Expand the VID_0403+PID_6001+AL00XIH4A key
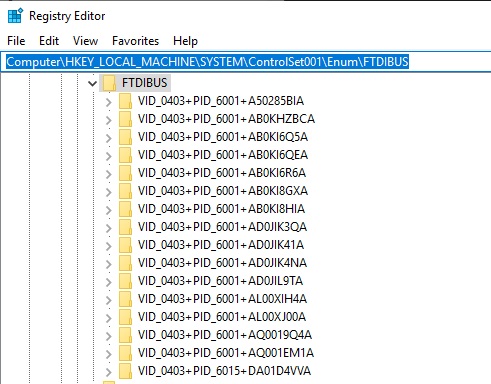 pyautogui.click(x=109, y=300)
